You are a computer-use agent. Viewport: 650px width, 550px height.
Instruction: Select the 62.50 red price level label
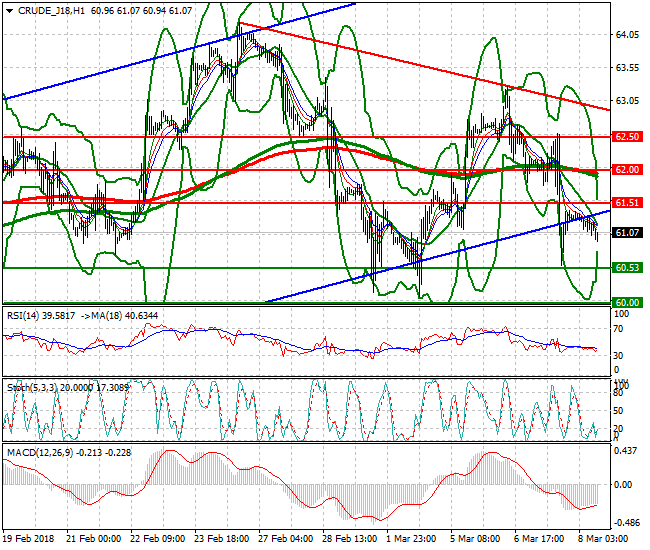coord(627,137)
